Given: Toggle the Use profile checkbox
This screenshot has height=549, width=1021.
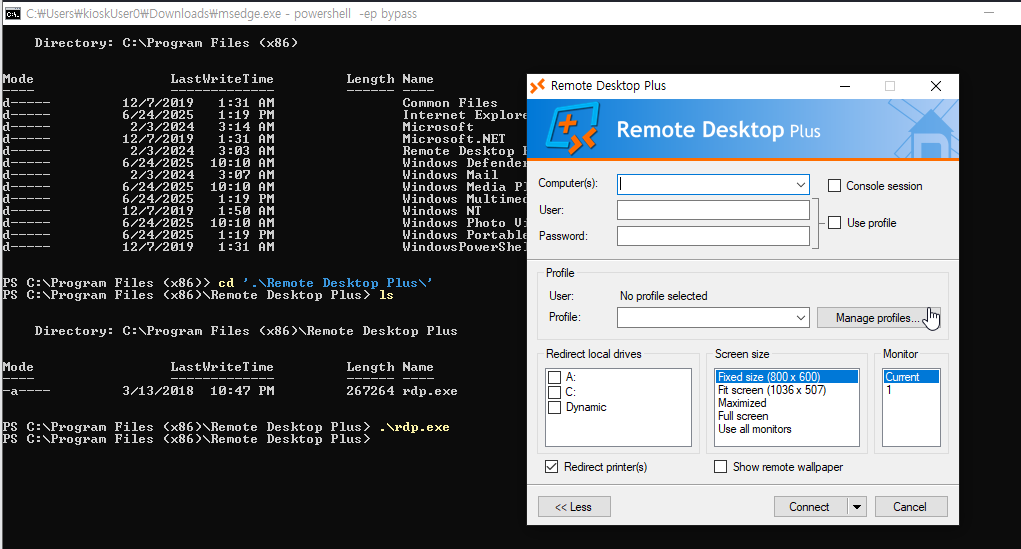Looking at the screenshot, I should point(834,223).
